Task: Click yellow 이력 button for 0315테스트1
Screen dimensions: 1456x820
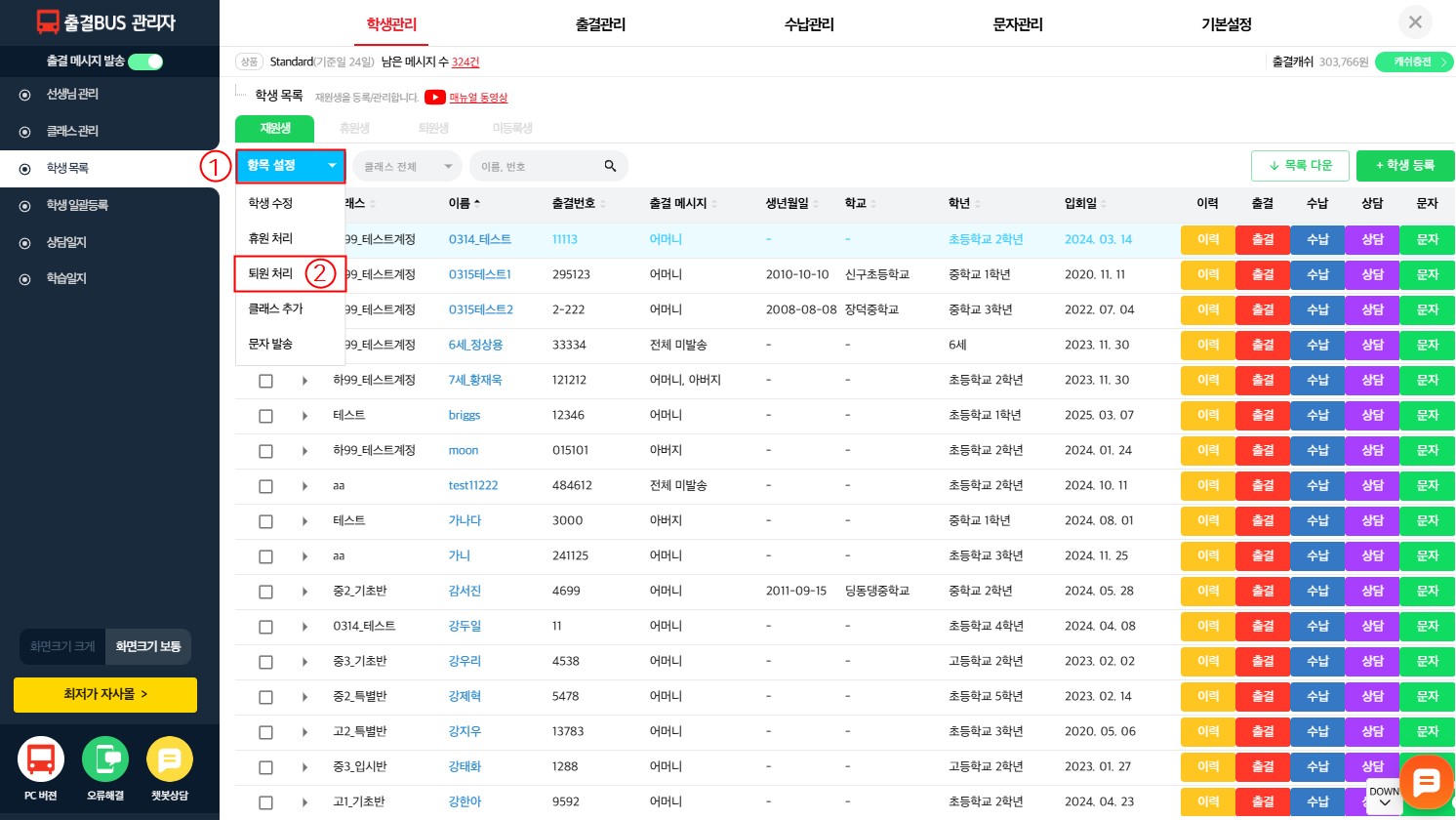Action: click(1207, 275)
